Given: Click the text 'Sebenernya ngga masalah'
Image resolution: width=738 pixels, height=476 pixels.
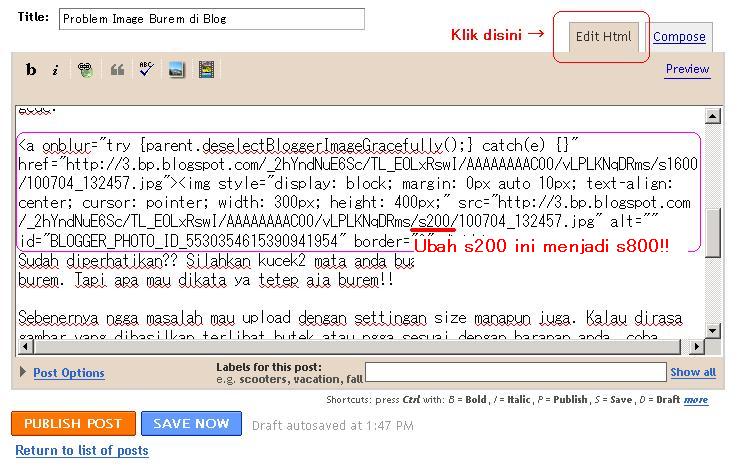Looking at the screenshot, I should point(111,318).
